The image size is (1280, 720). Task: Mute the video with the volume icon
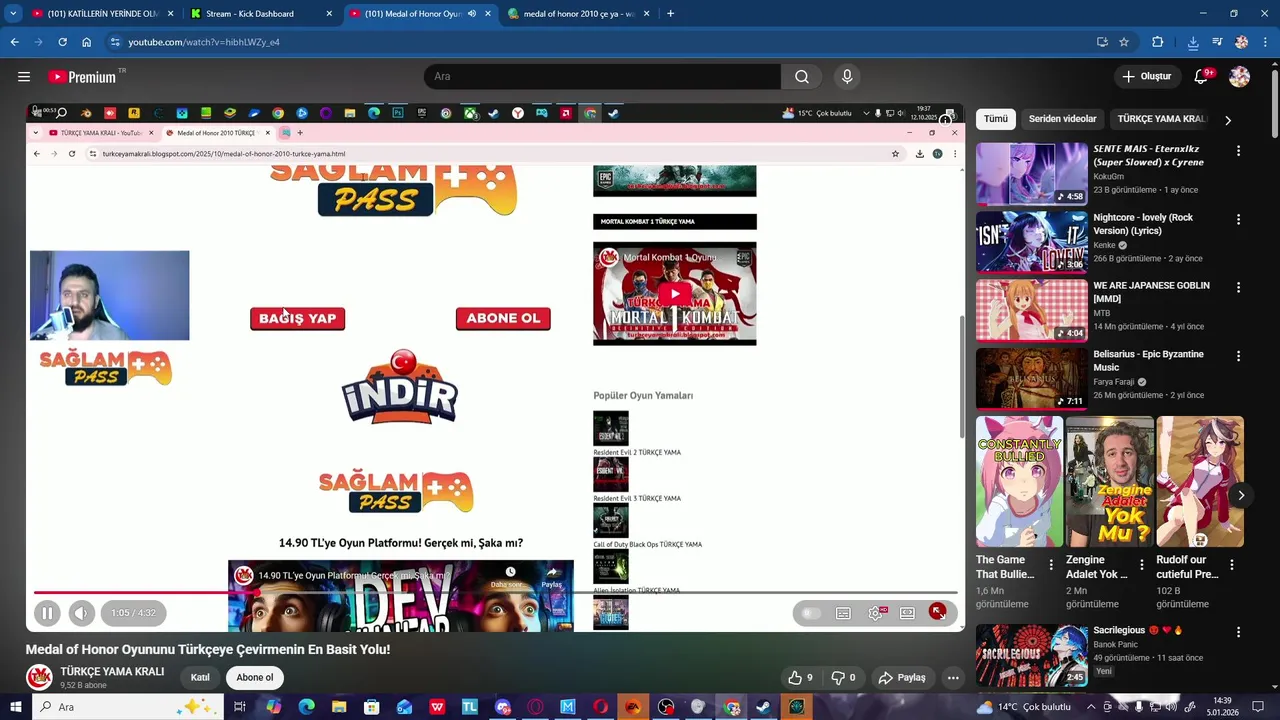click(82, 613)
